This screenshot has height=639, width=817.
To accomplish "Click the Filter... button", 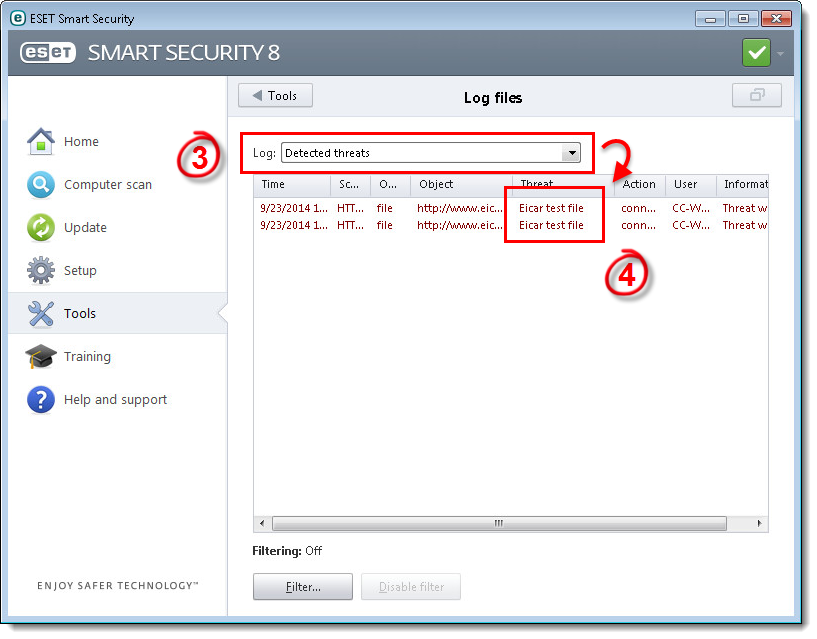I will 303,587.
